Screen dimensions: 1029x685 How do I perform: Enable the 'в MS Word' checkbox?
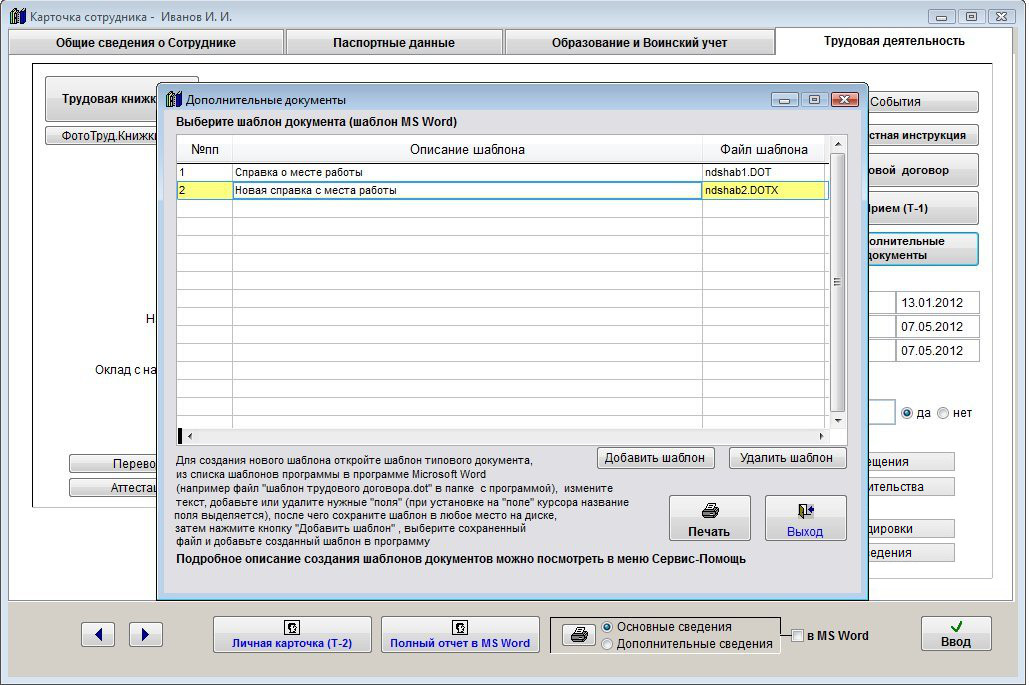797,635
